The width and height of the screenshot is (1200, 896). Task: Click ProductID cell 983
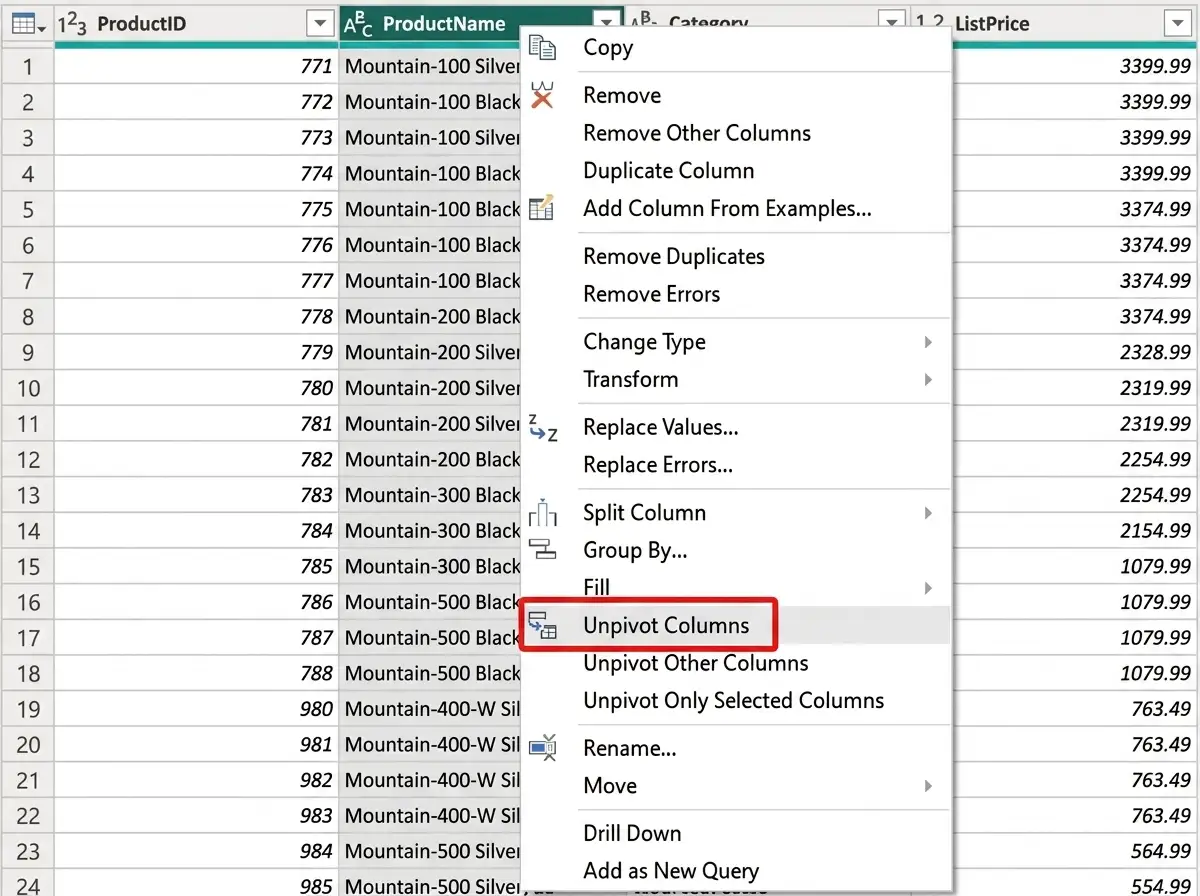pyautogui.click(x=196, y=816)
